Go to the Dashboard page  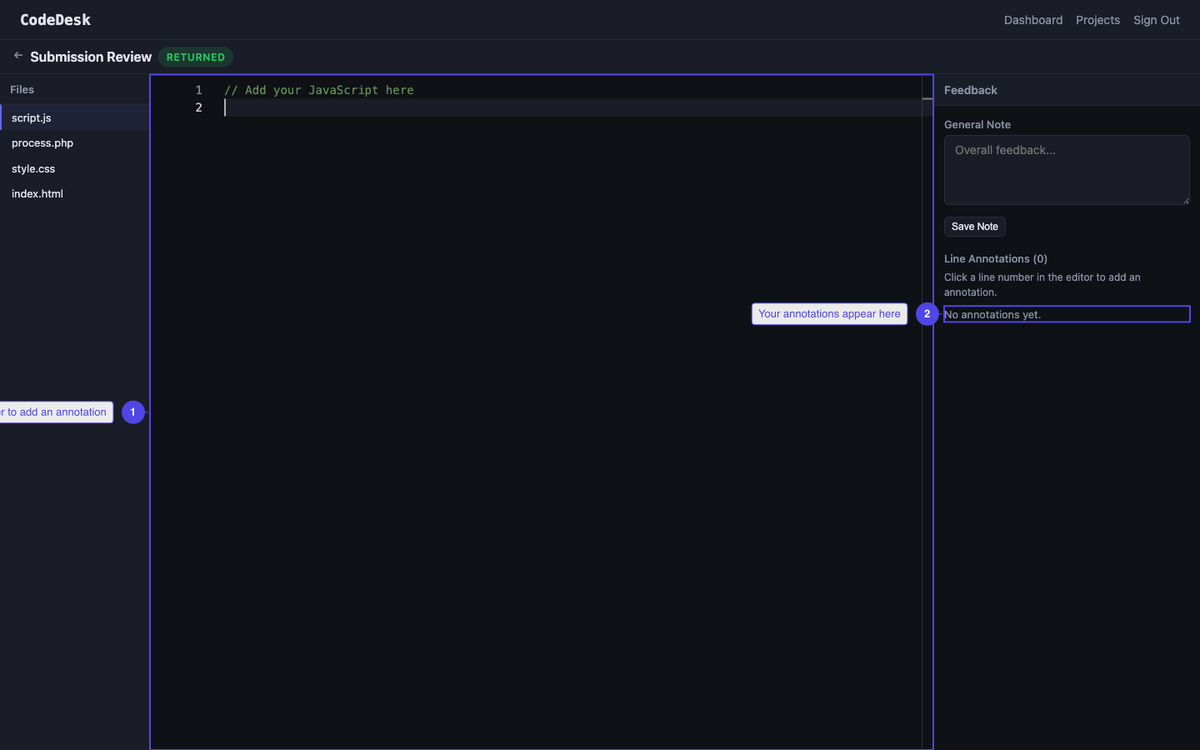[1033, 19]
